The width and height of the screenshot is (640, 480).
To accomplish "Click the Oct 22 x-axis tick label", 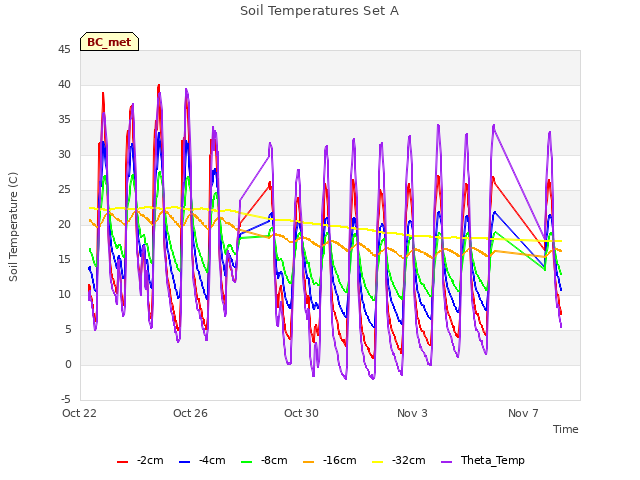I will tap(79, 413).
